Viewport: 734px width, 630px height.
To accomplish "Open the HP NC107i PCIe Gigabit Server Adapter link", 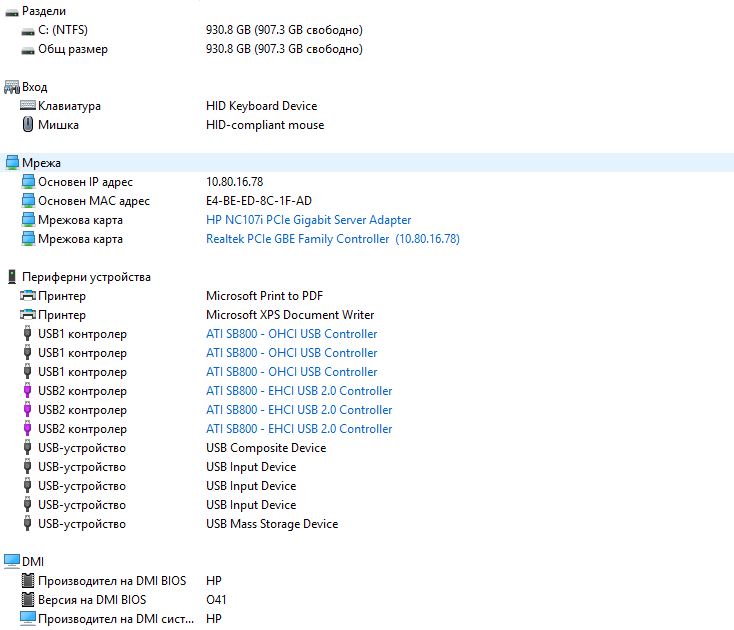I will (x=308, y=220).
